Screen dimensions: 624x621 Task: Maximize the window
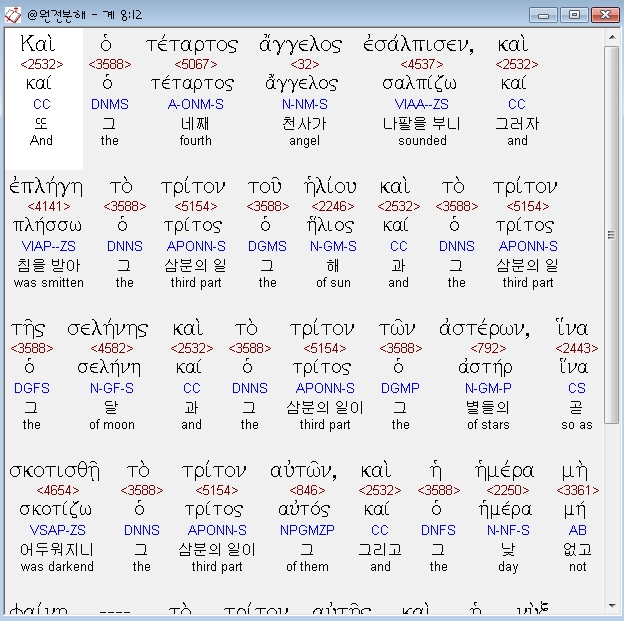pos(574,15)
